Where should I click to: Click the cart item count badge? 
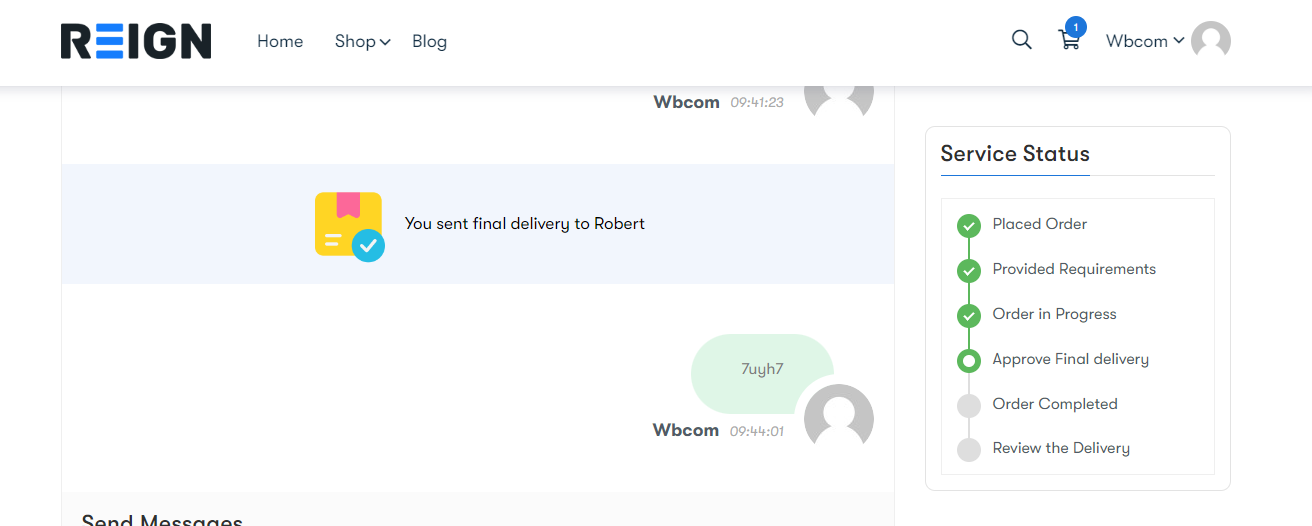click(x=1076, y=26)
